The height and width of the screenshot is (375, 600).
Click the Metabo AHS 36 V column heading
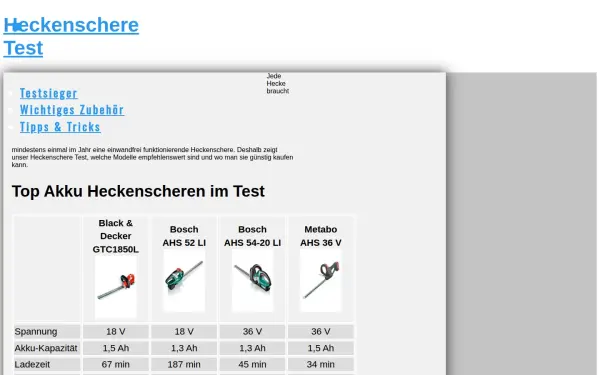tap(321, 236)
